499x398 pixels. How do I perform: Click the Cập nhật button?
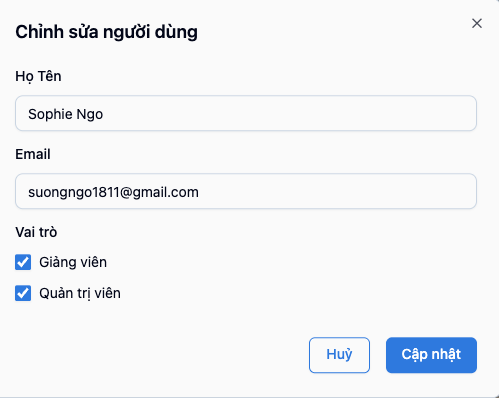click(x=431, y=355)
